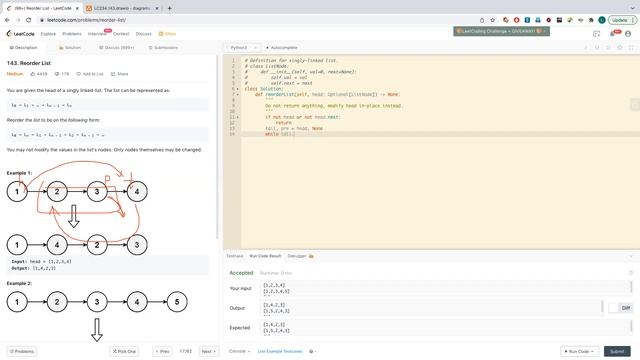
Task: Fold the class Solution code block
Action: coord(238,89)
